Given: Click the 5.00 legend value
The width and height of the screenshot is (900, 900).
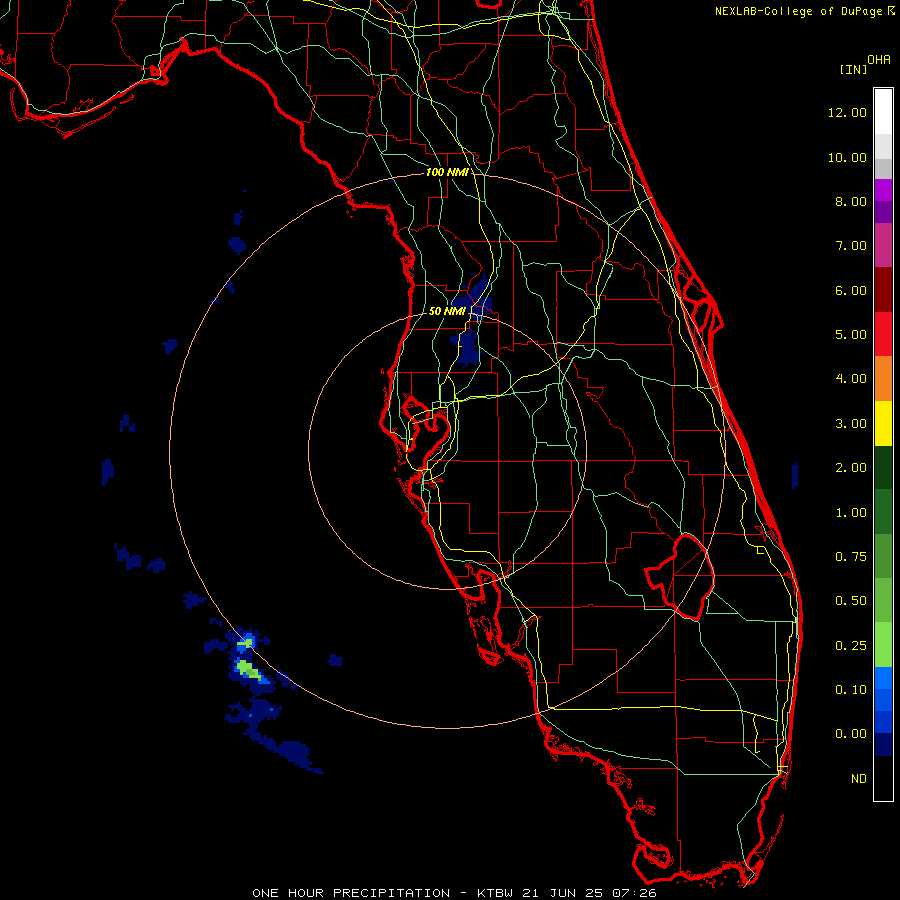Looking at the screenshot, I should click(x=851, y=335).
